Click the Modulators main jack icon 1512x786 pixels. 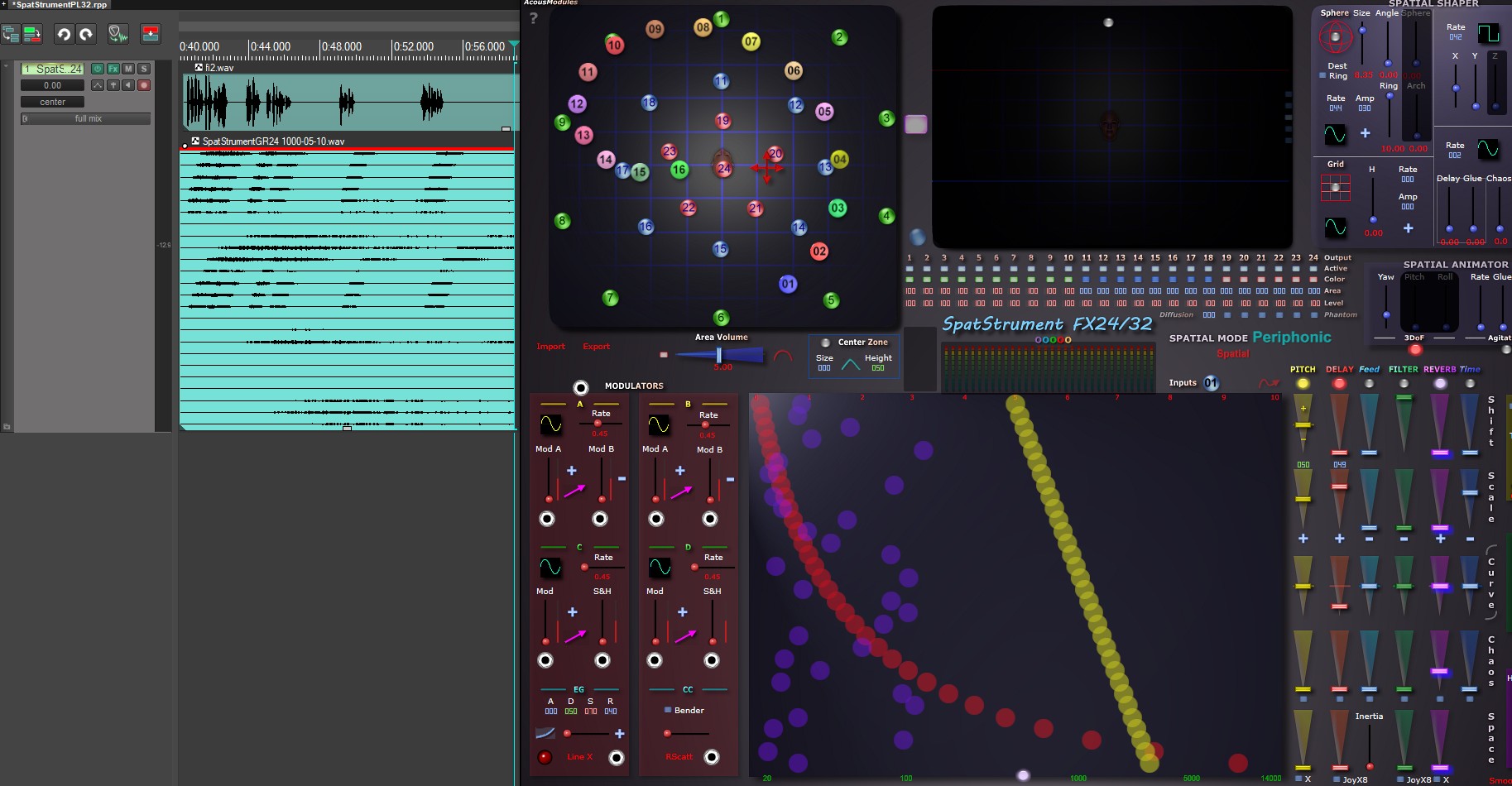[581, 387]
